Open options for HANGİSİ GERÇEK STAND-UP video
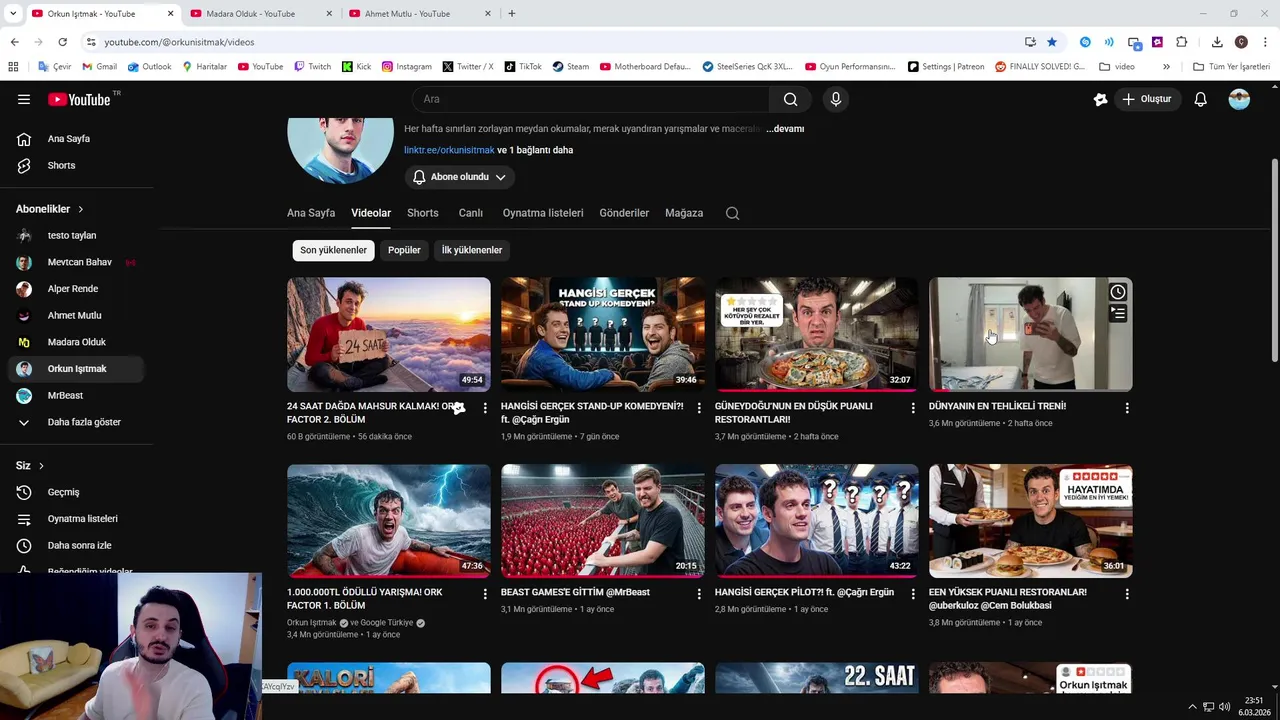 (x=699, y=408)
